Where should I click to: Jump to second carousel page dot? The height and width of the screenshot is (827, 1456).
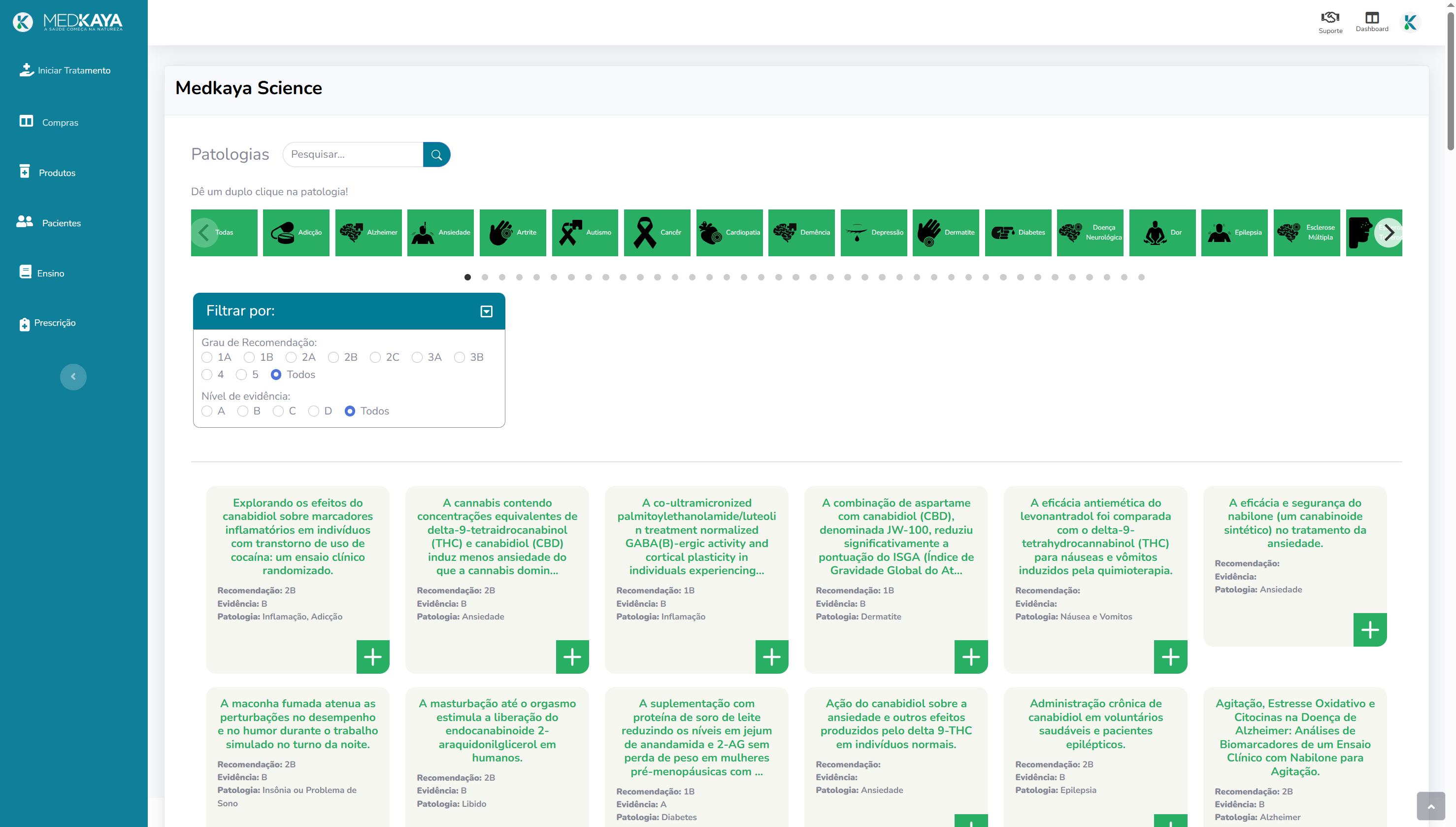click(485, 277)
